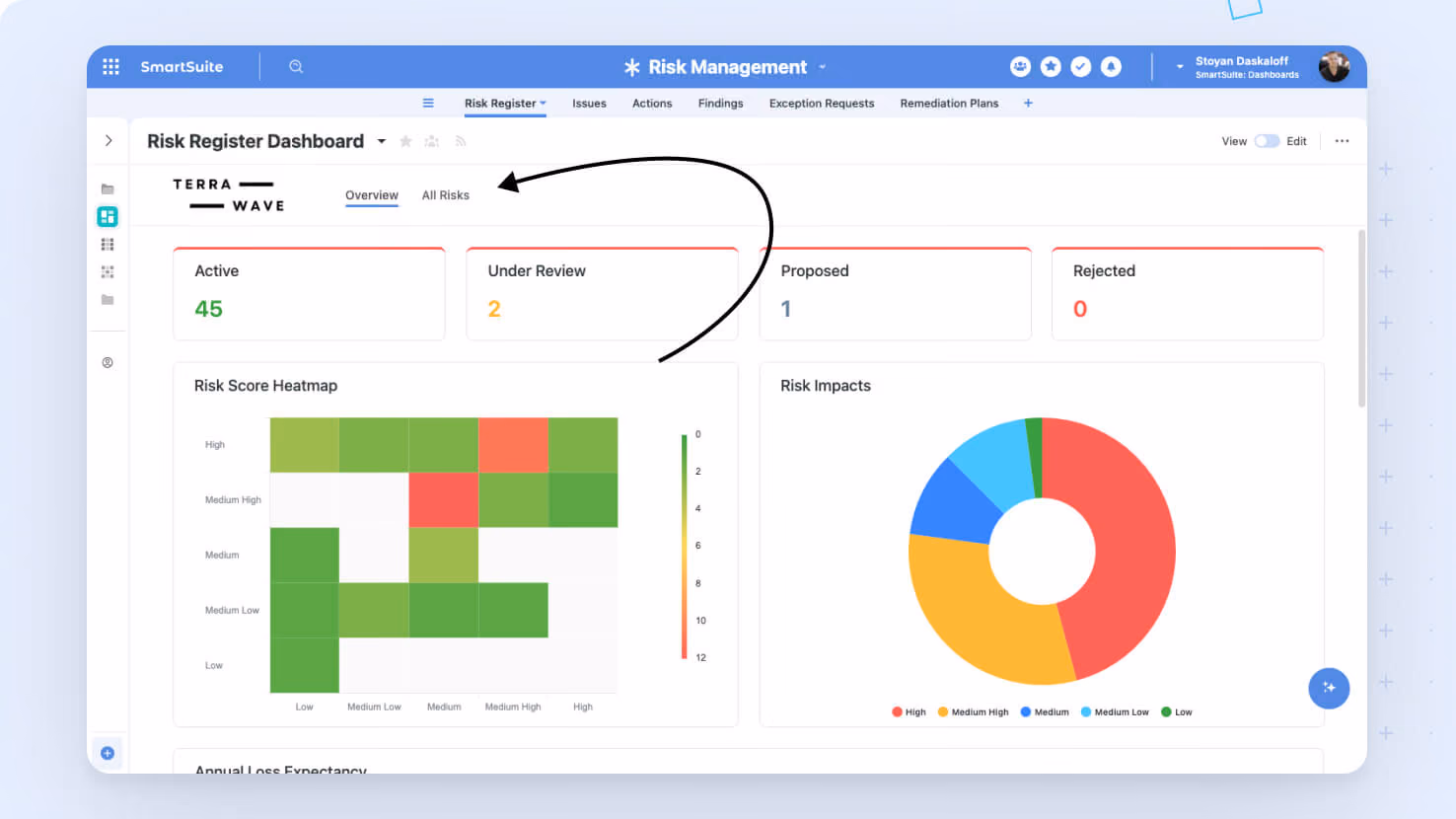Select the Overview dashboard tab

(x=372, y=195)
